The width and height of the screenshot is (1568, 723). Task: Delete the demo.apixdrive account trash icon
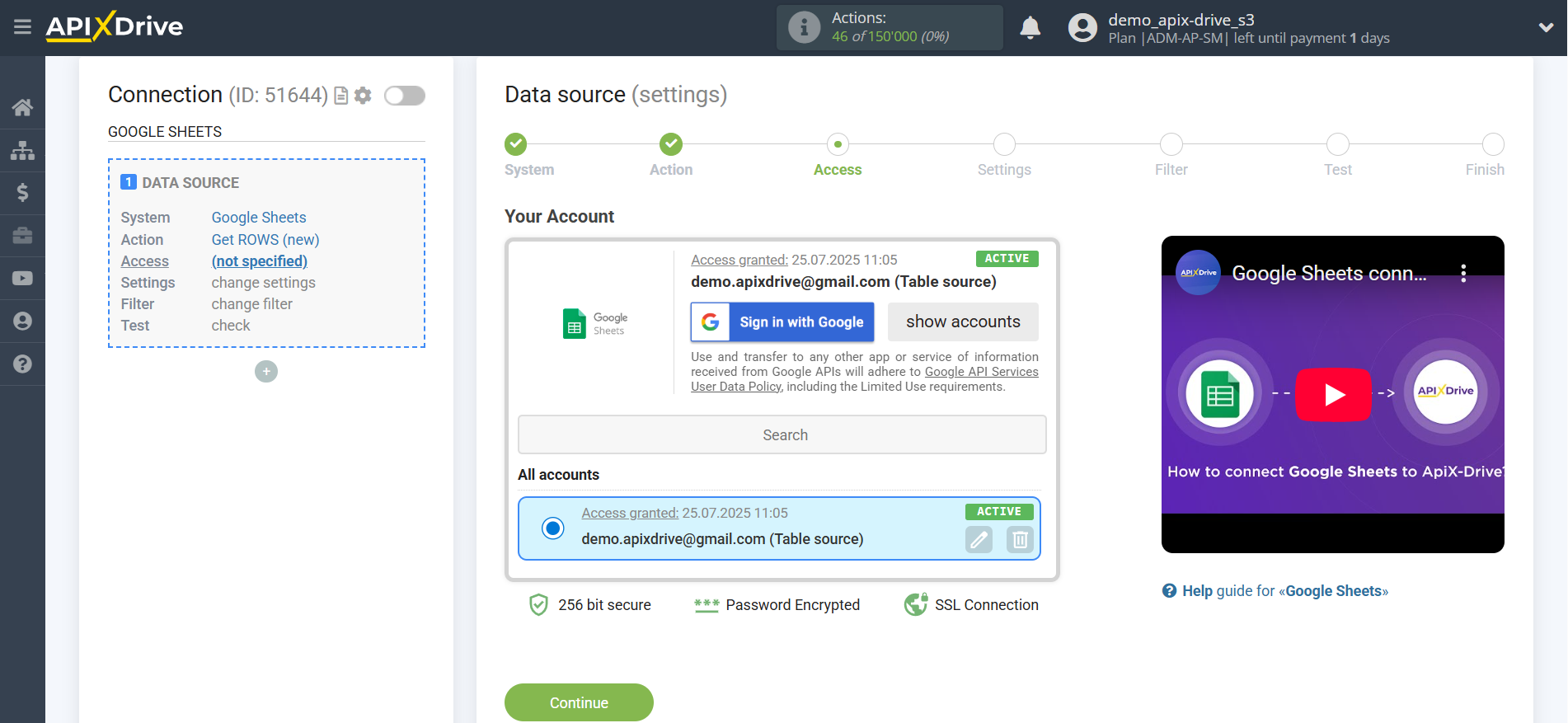coord(1020,540)
